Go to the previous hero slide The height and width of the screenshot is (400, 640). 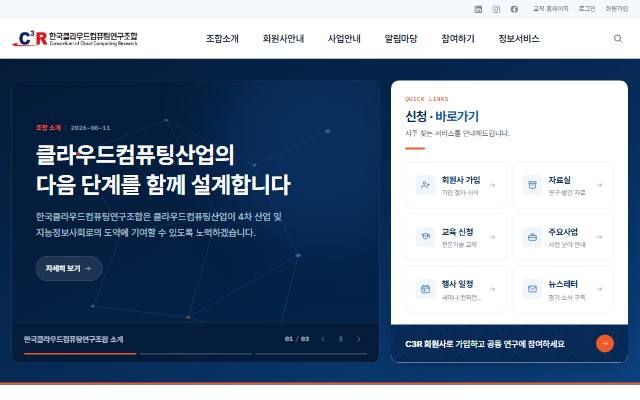pyautogui.click(x=323, y=339)
